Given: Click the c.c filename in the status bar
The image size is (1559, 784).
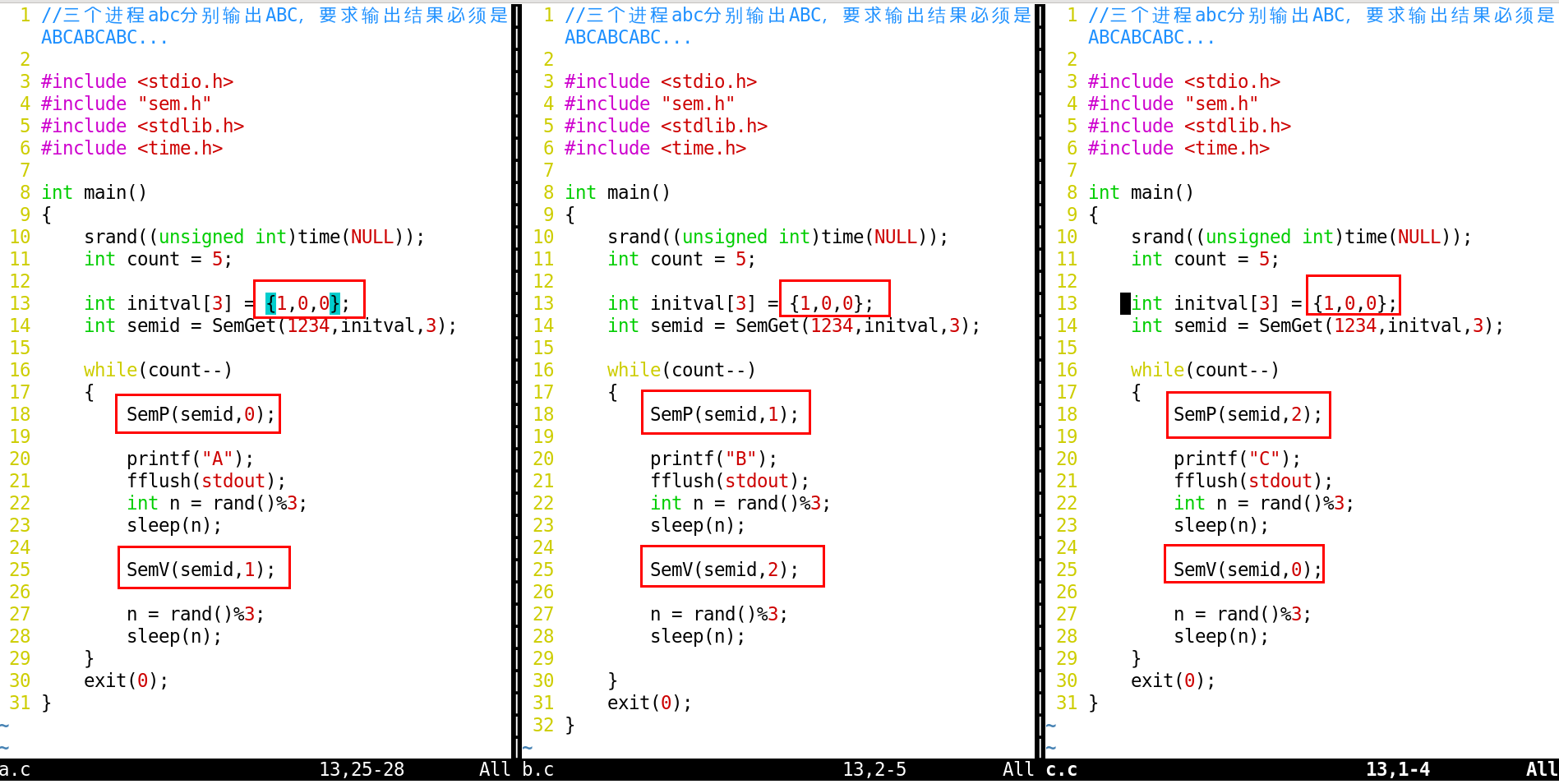Looking at the screenshot, I should click(x=1062, y=769).
